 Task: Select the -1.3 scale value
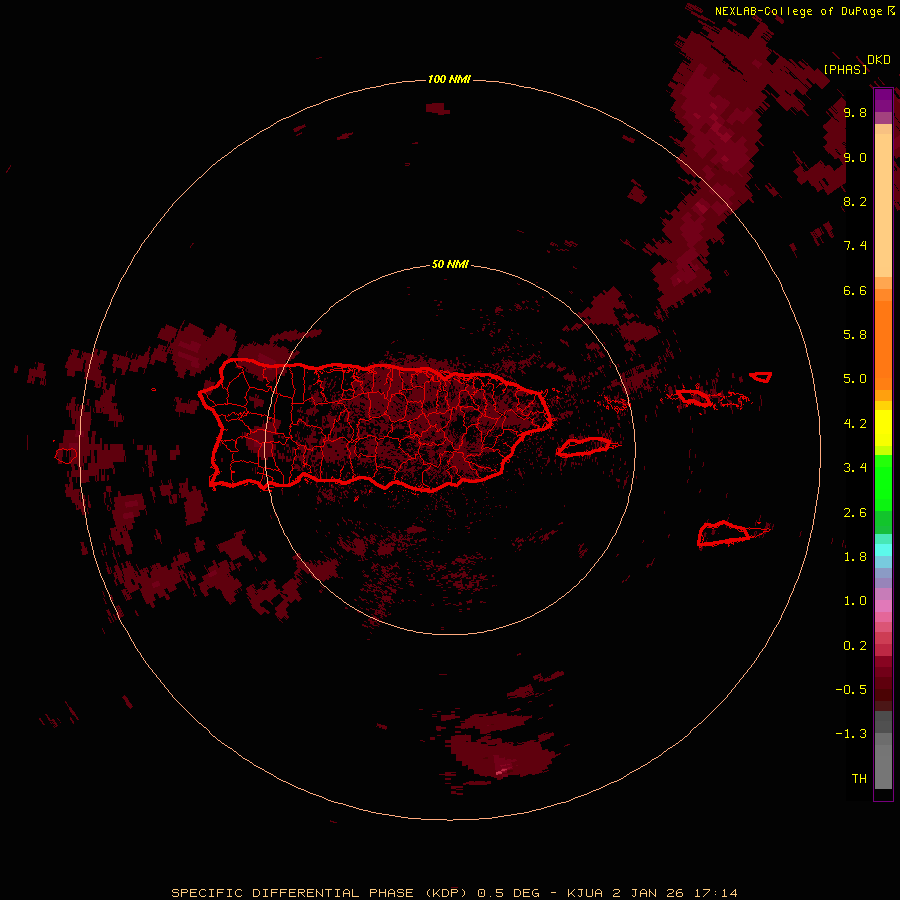coord(851,734)
